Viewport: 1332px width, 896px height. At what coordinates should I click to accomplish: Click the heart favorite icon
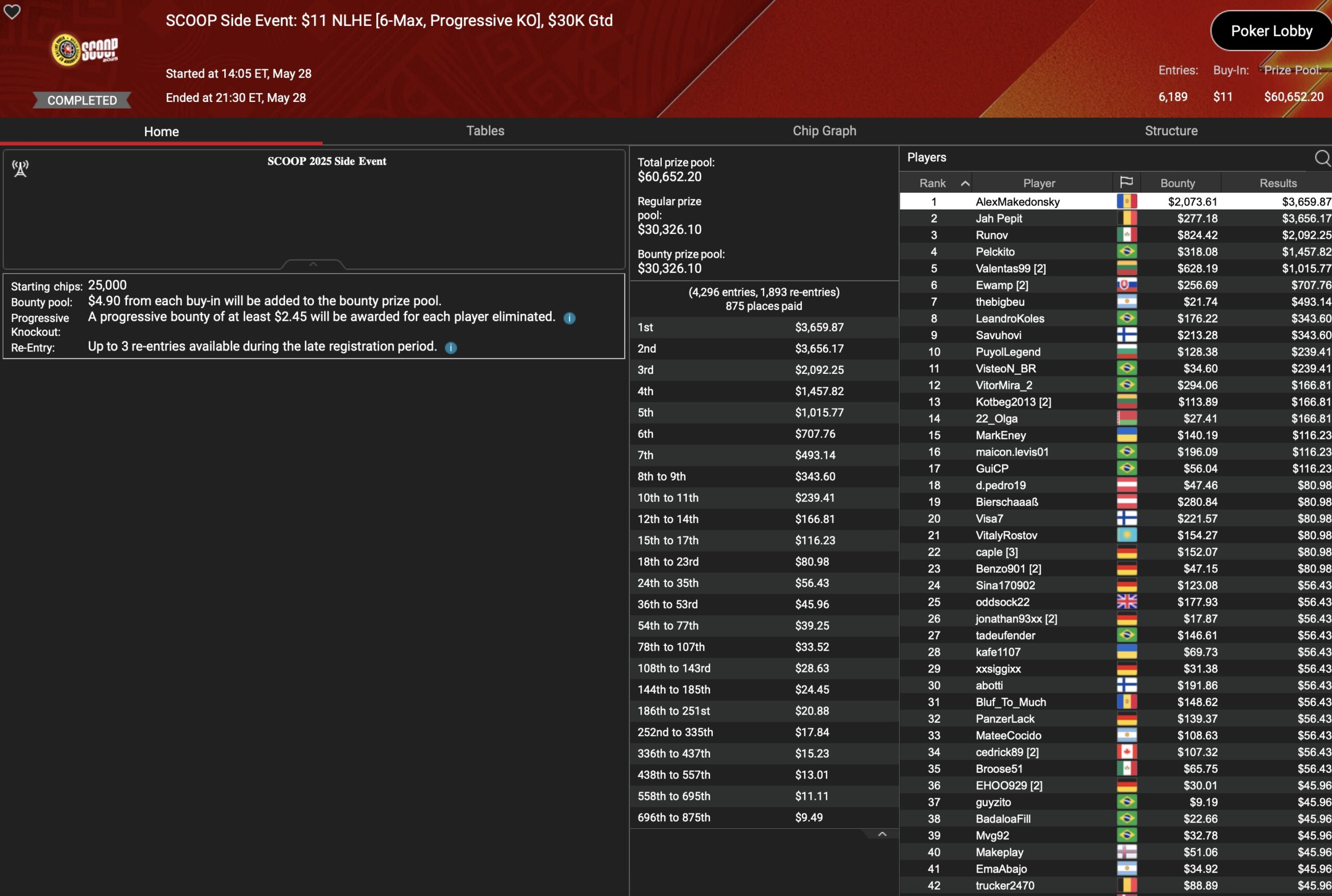[12, 11]
